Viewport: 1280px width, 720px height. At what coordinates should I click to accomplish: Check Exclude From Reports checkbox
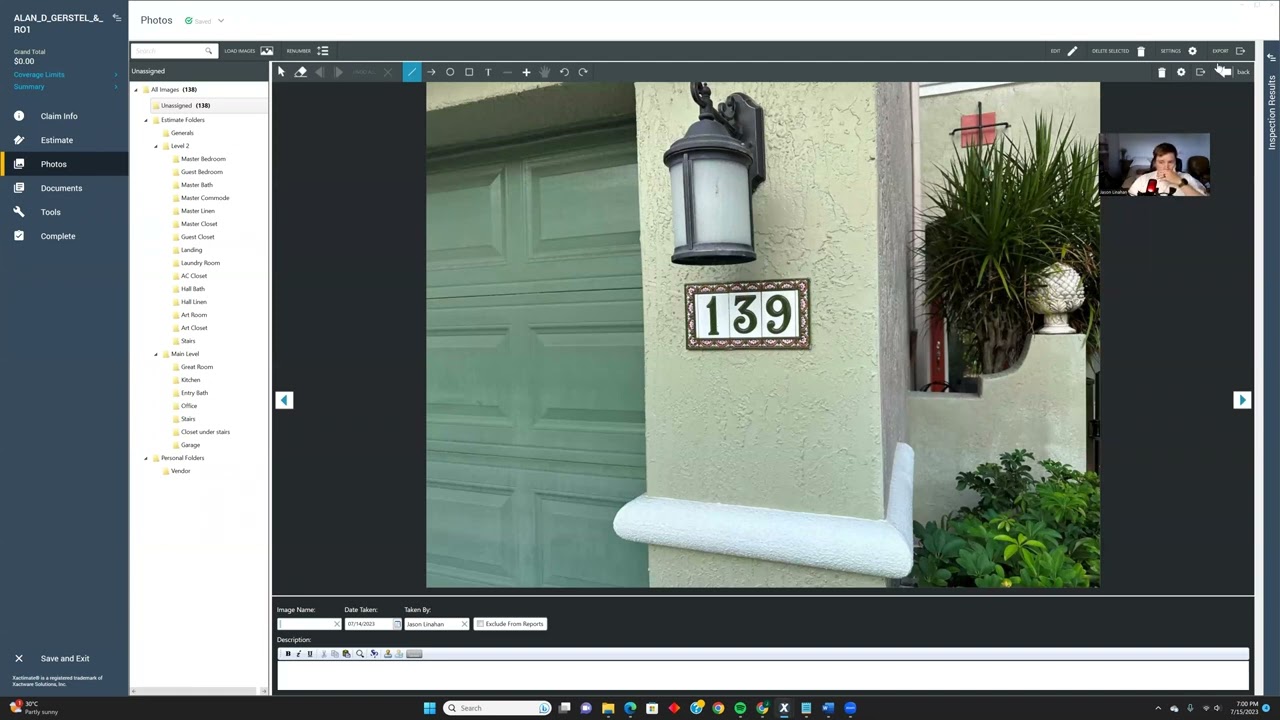pos(480,624)
